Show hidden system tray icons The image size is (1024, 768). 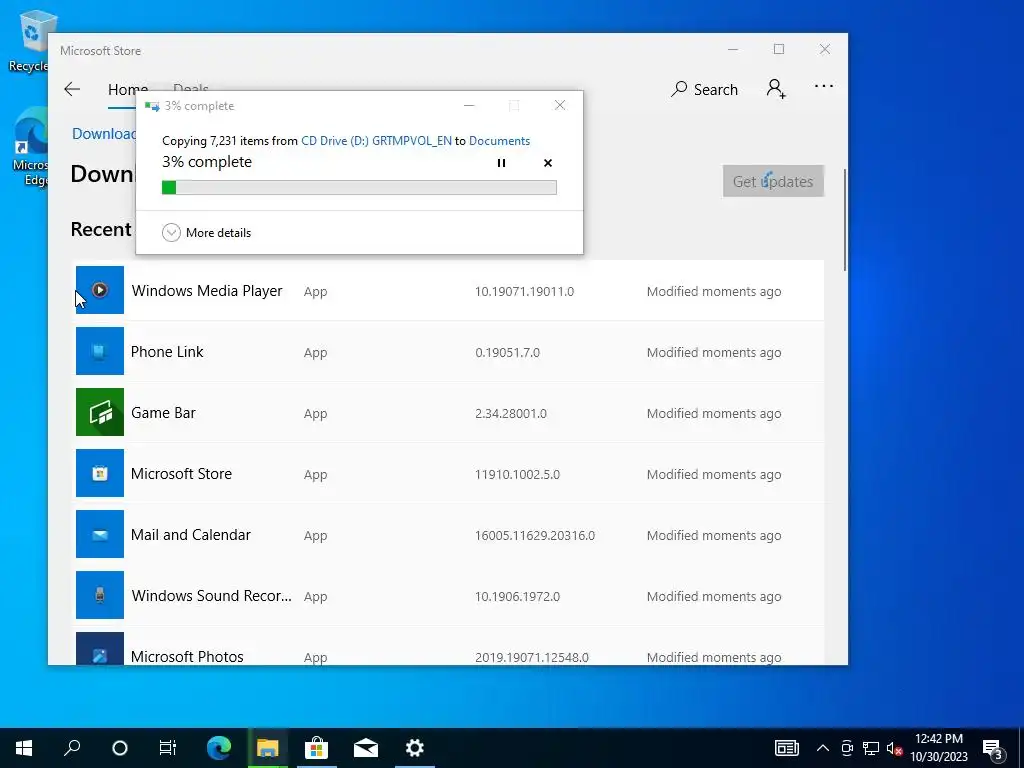(x=823, y=748)
